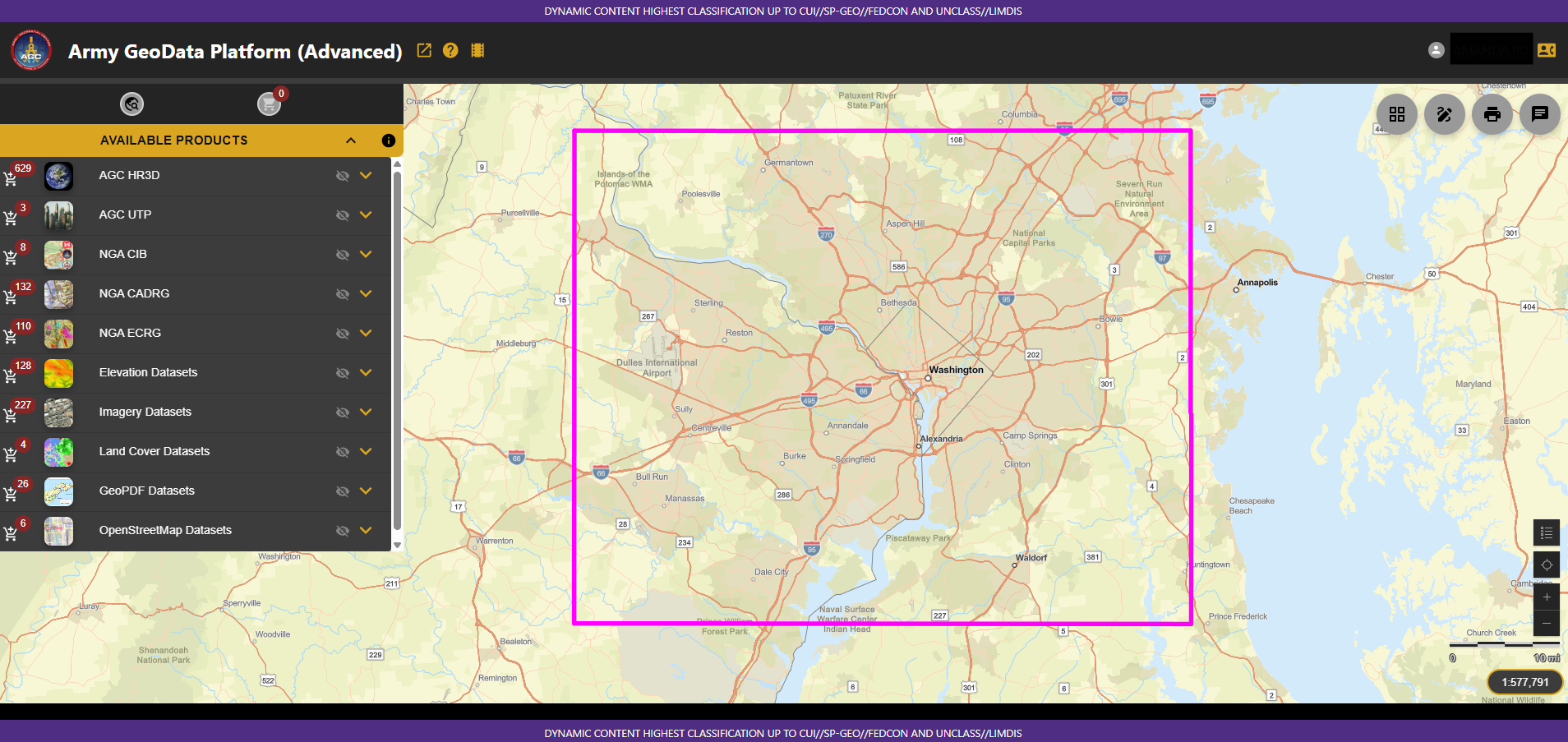Zoom in on the map
Screen dimensions: 1568x742
[1546, 597]
